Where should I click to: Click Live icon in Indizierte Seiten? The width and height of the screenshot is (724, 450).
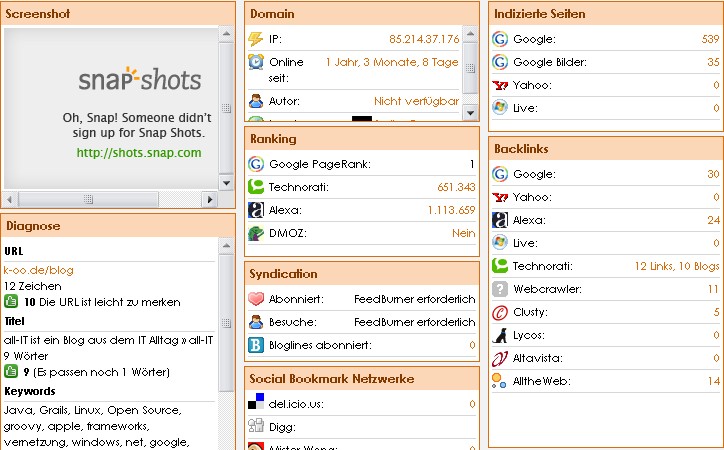pyautogui.click(x=500, y=107)
